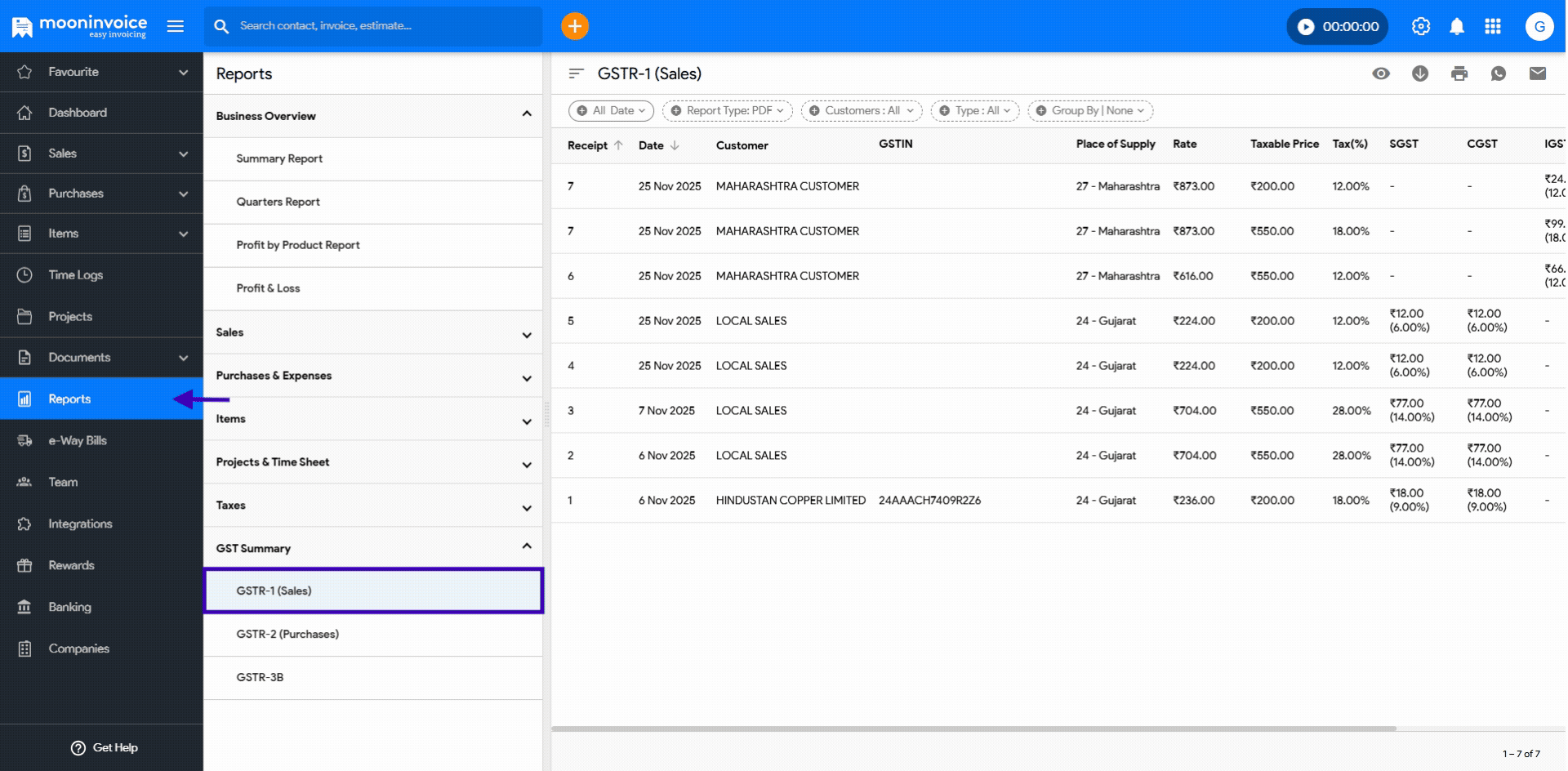This screenshot has width=1568, height=771.
Task: Open the apps grid icon
Action: point(1493,26)
